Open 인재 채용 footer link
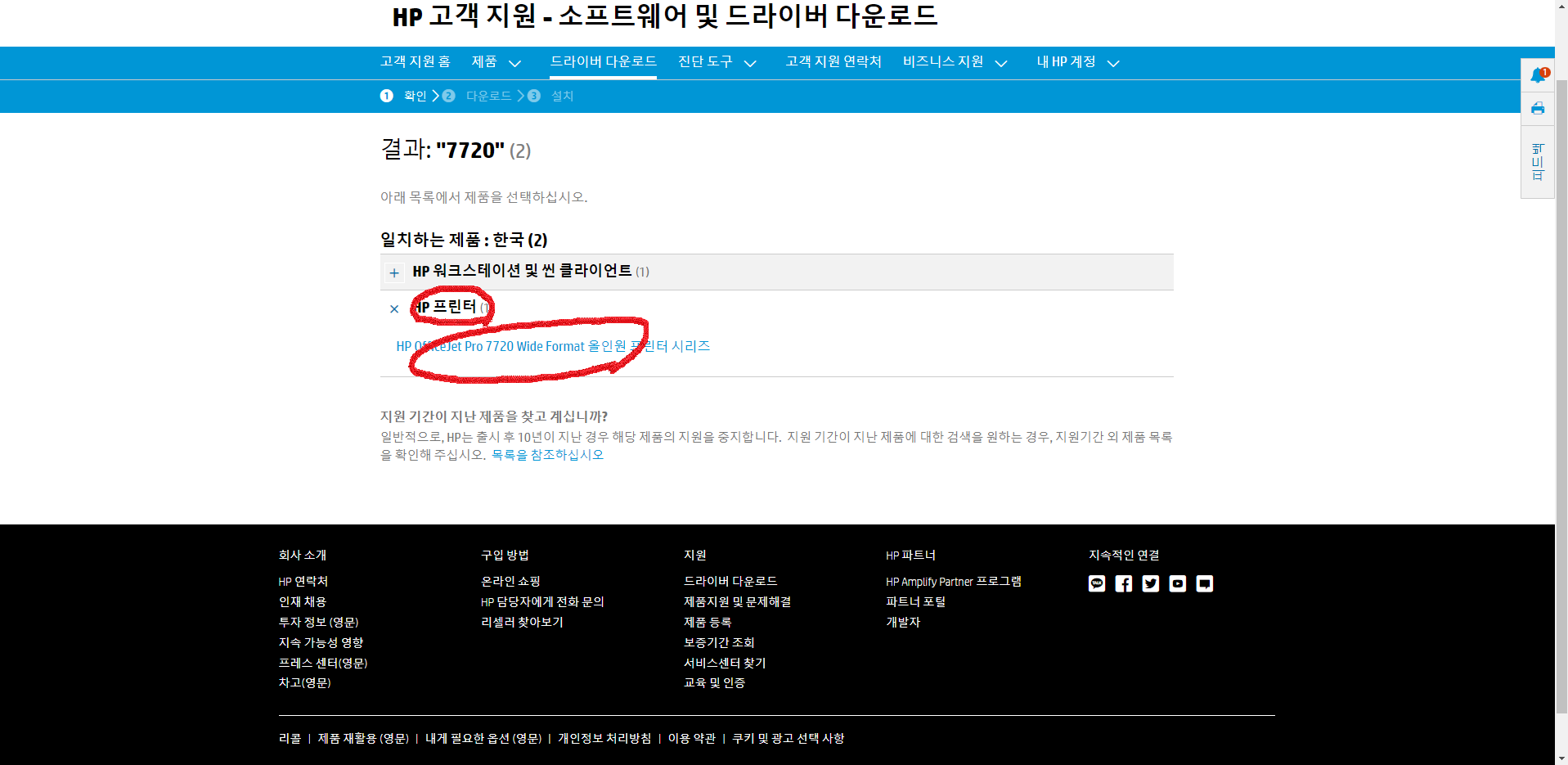Viewport: 1568px width, 765px height. [x=303, y=602]
